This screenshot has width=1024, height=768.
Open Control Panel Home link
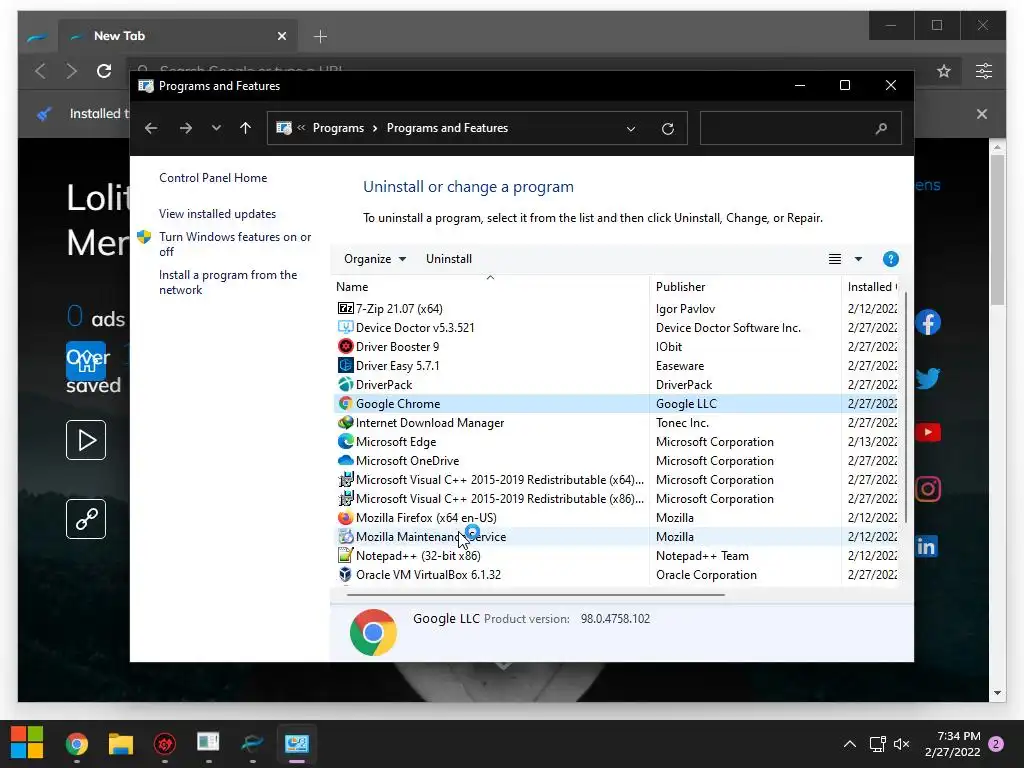(x=213, y=178)
